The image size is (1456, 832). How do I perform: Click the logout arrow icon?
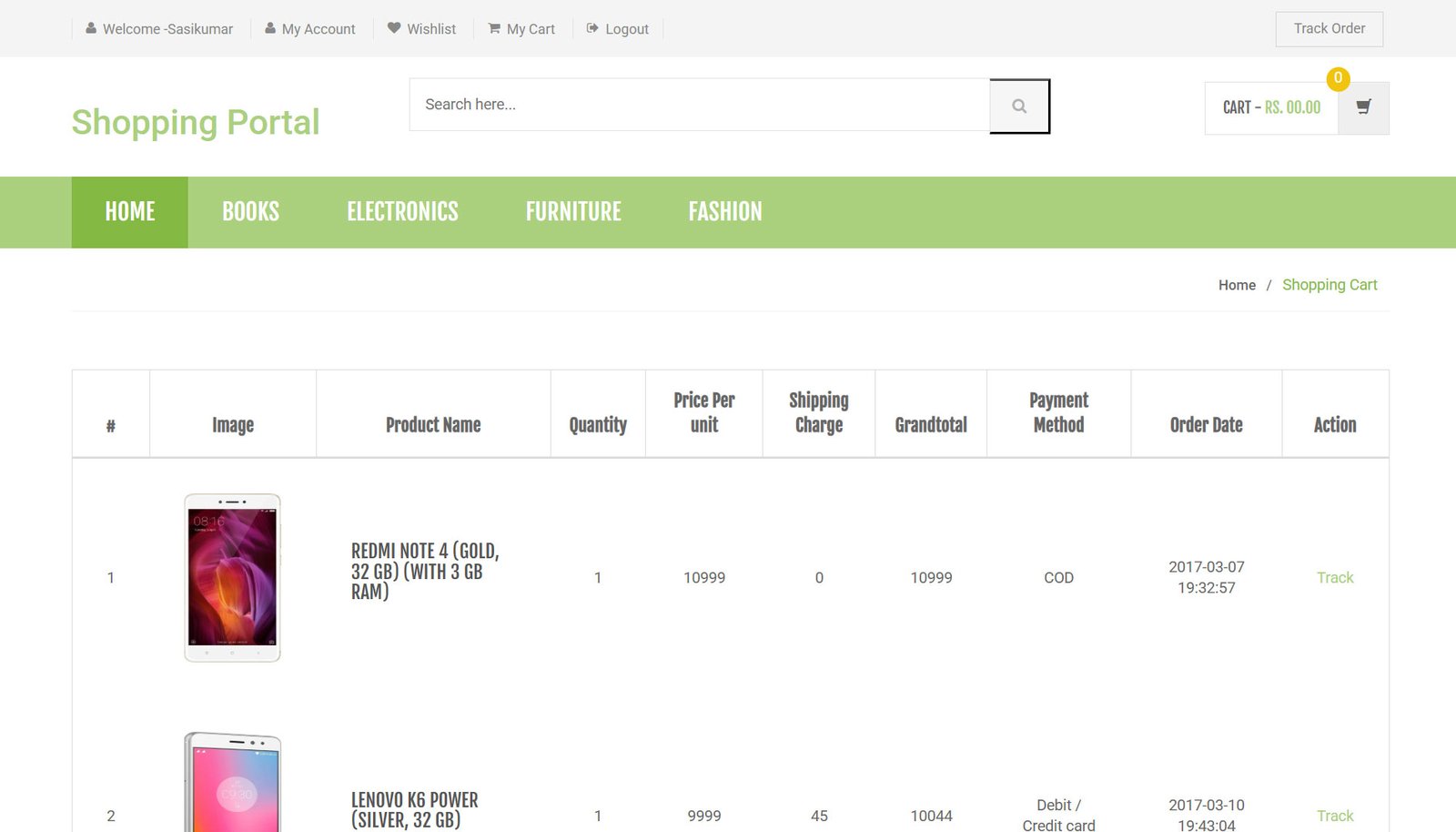[592, 28]
